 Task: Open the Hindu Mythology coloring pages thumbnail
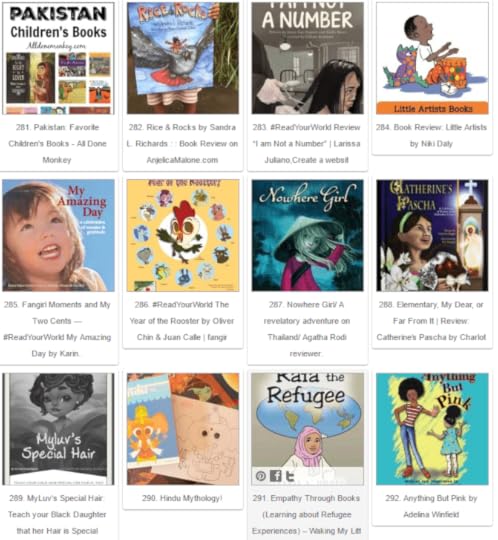coord(183,429)
